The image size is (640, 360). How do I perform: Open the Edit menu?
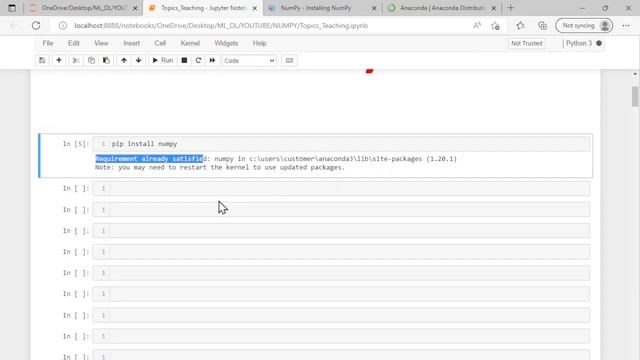[74, 43]
